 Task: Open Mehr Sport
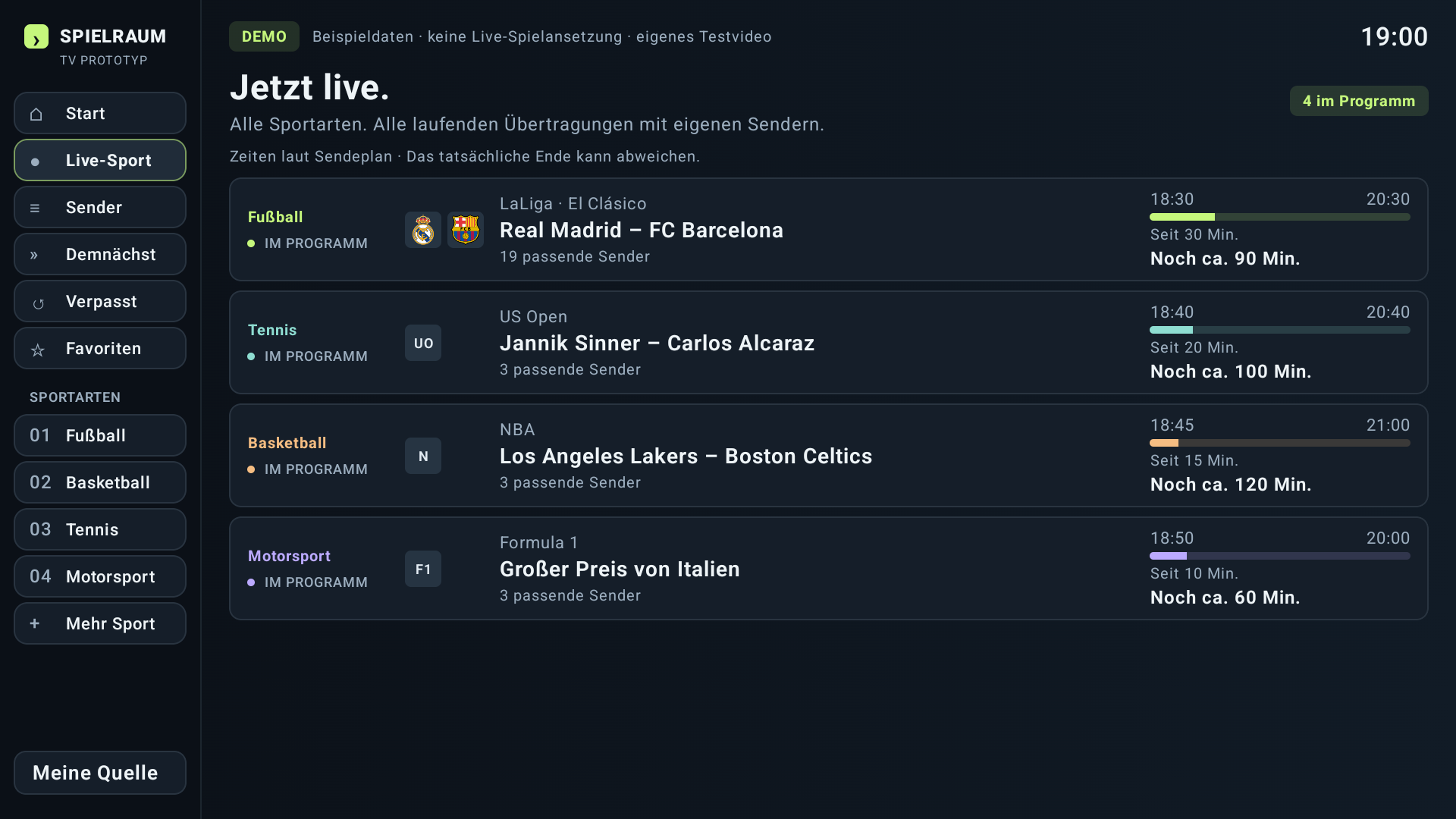click(x=100, y=623)
